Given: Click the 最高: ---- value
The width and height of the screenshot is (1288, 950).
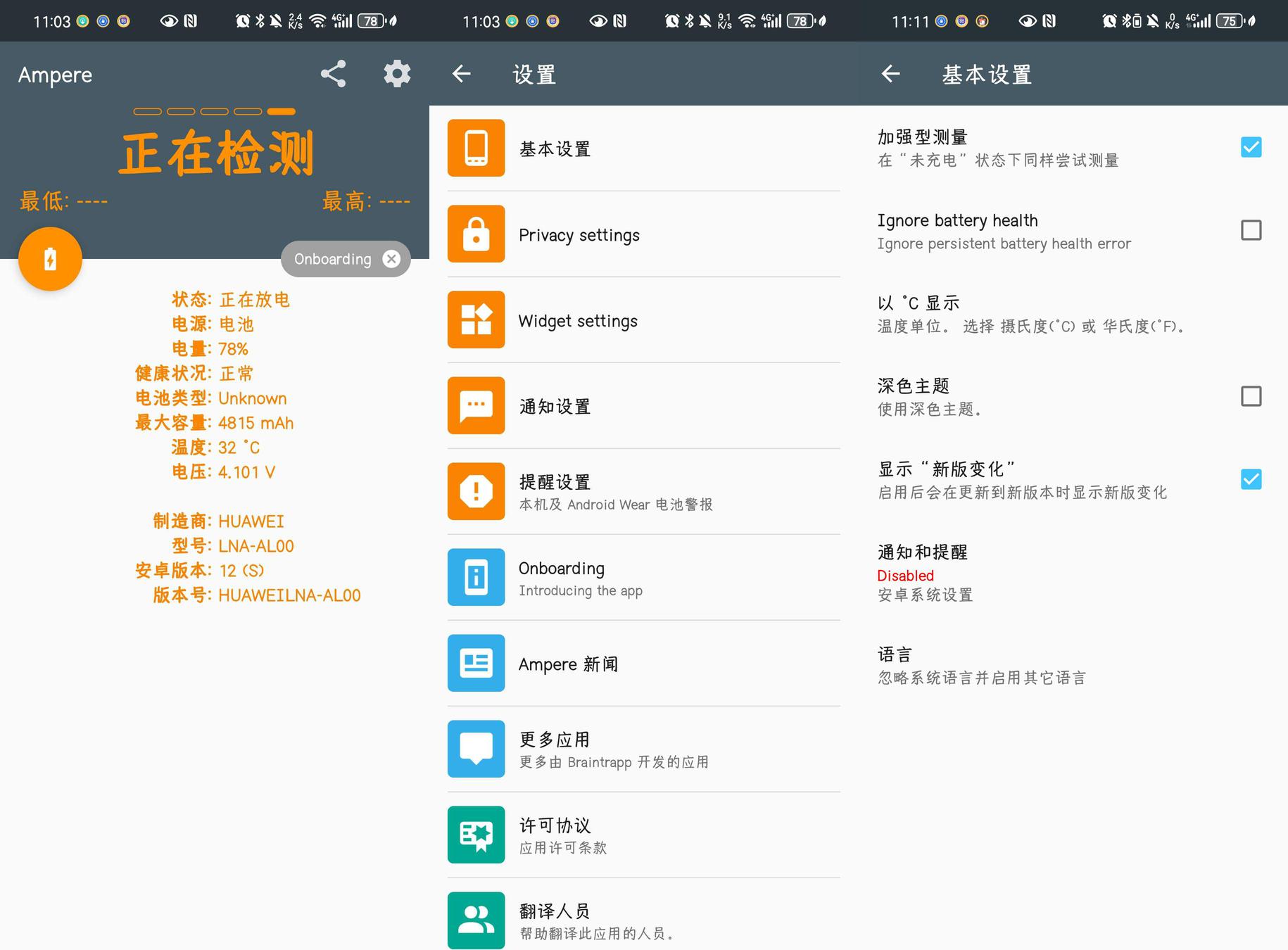Looking at the screenshot, I should [366, 201].
